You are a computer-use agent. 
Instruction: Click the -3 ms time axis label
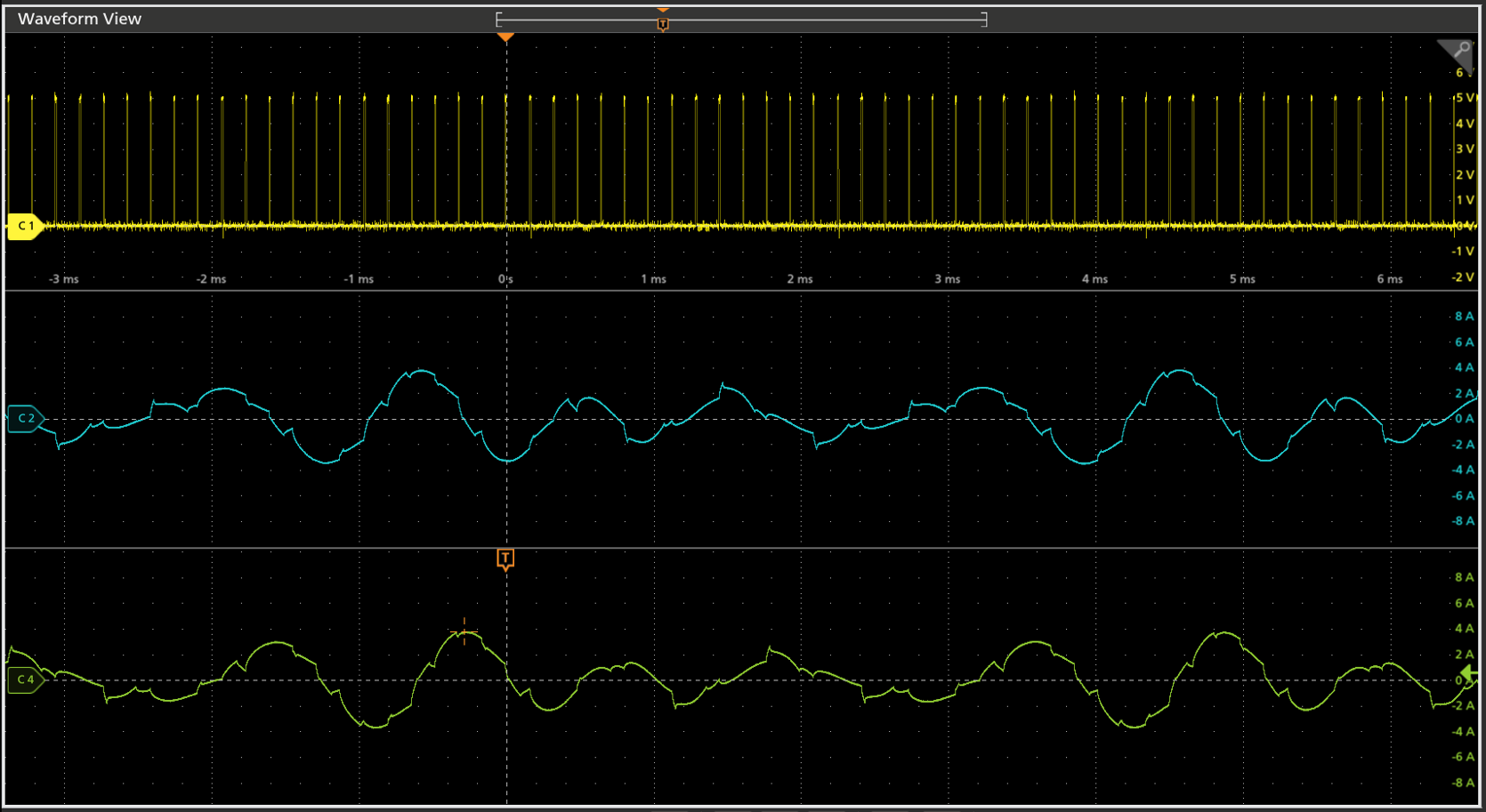tap(63, 279)
